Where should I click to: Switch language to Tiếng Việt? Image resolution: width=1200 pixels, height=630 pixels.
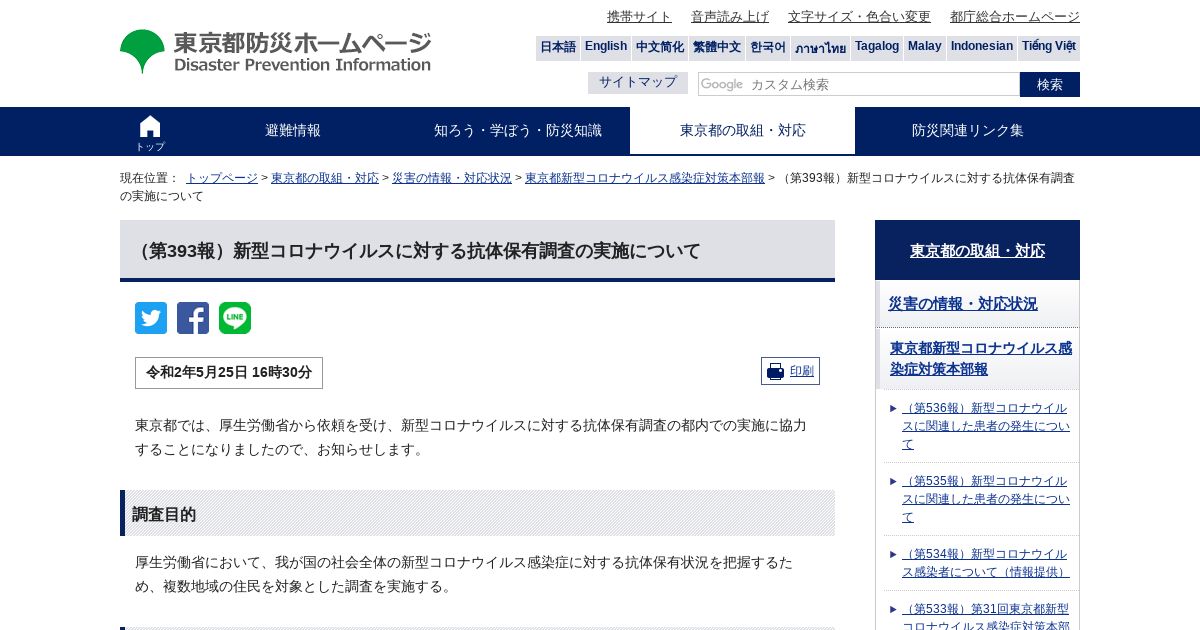tap(1049, 48)
